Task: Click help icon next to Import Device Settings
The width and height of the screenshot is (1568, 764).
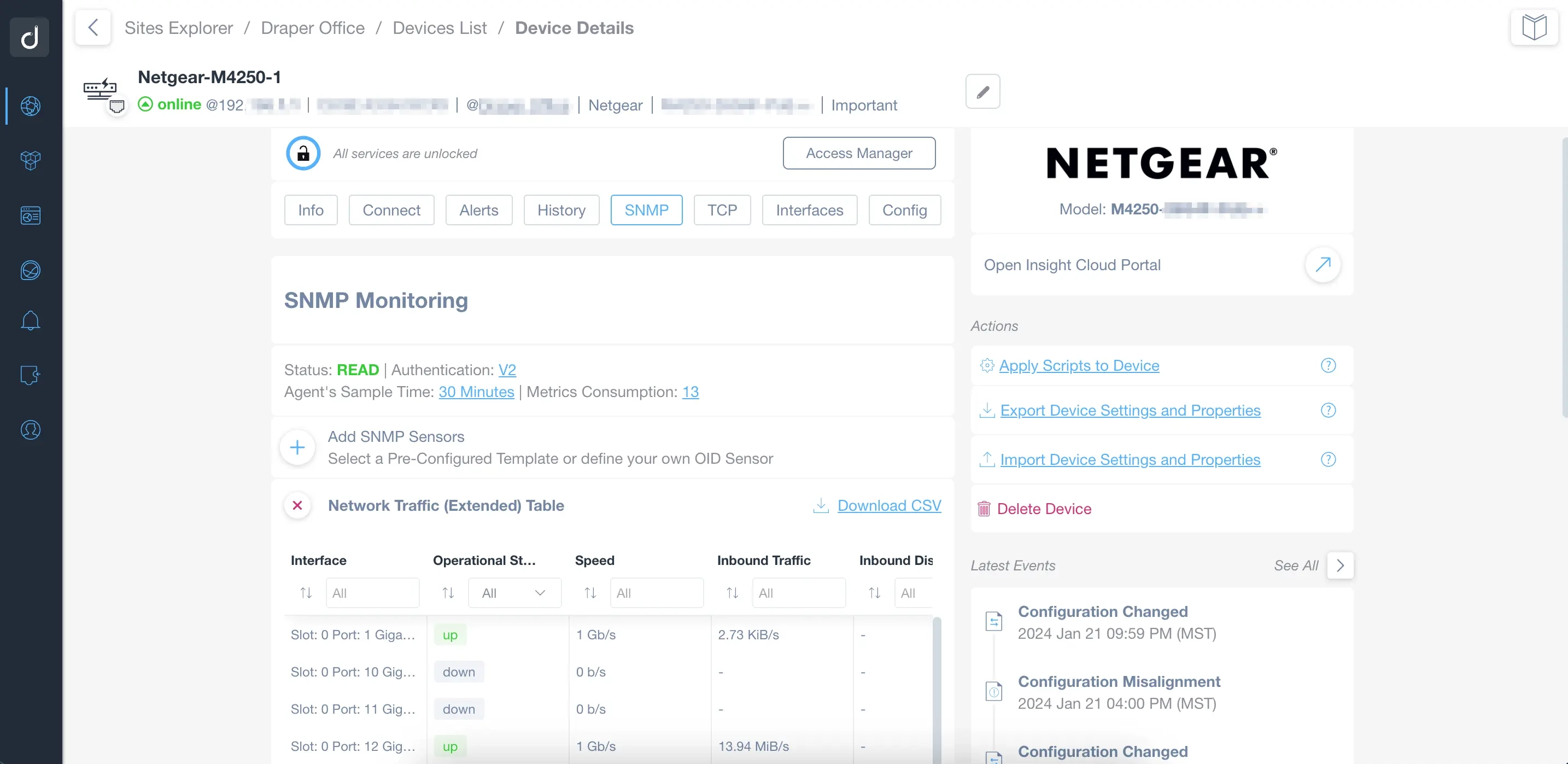Action: (1328, 459)
